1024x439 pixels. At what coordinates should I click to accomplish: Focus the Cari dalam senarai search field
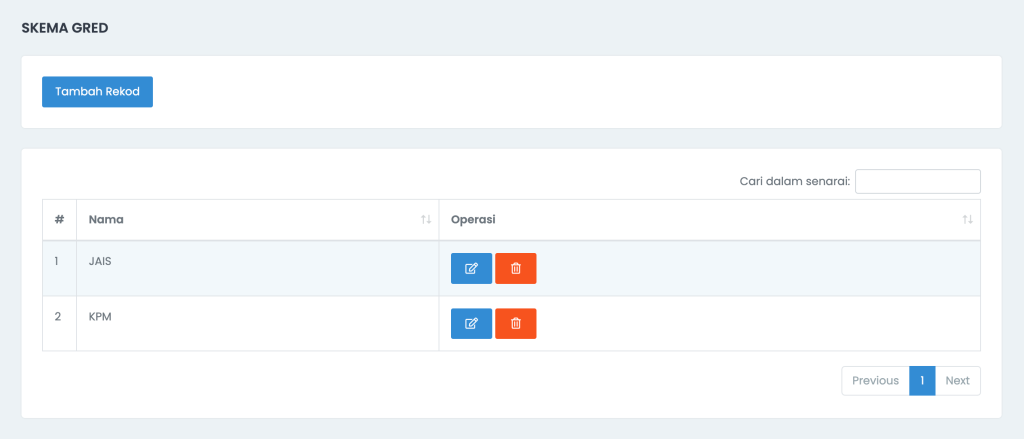pyautogui.click(x=918, y=182)
